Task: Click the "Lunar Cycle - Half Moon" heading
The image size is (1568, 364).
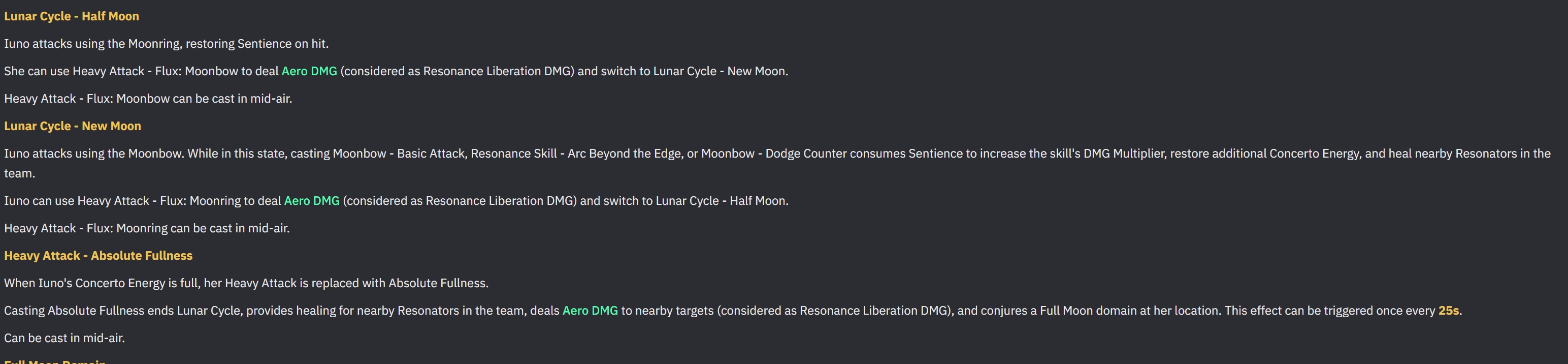Action: point(71,16)
